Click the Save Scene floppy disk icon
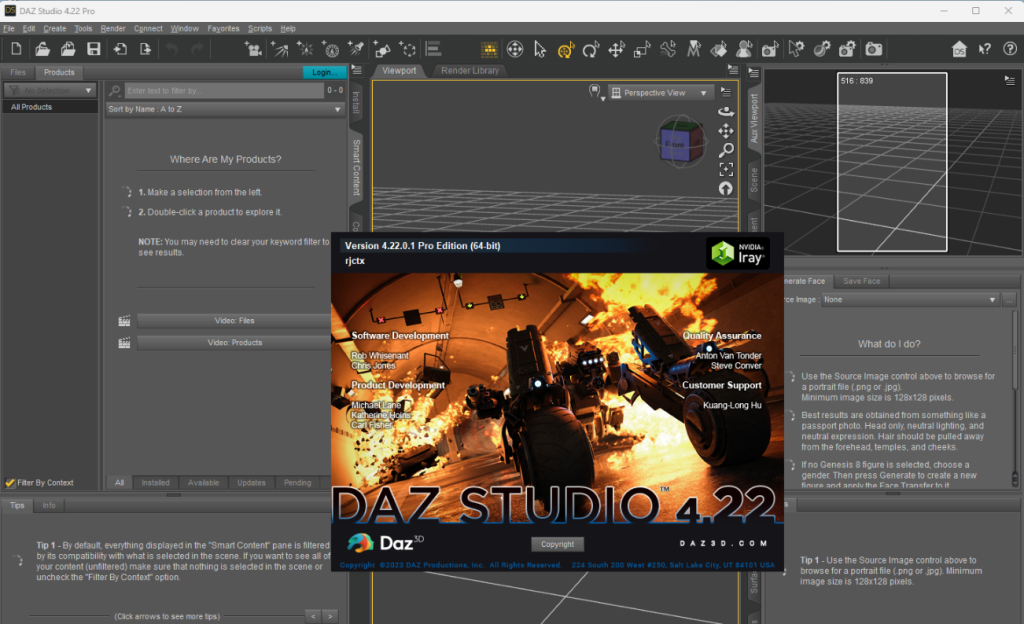 point(93,49)
